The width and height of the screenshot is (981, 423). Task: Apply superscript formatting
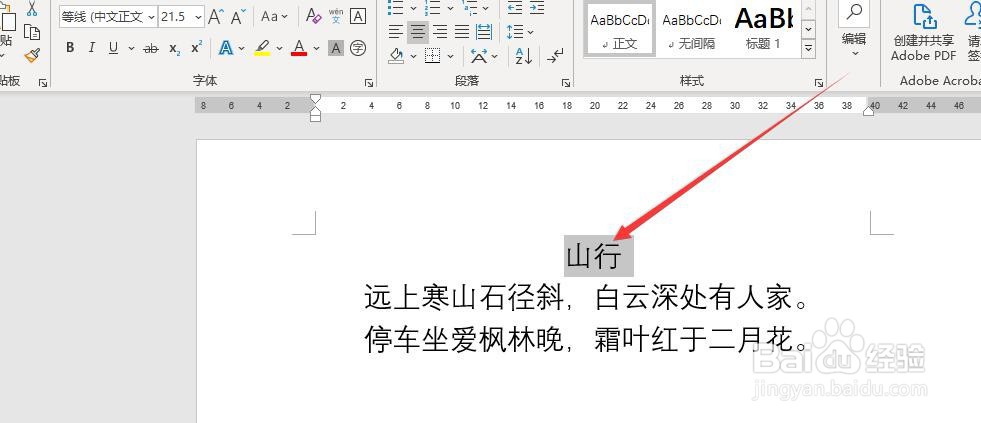click(x=196, y=48)
